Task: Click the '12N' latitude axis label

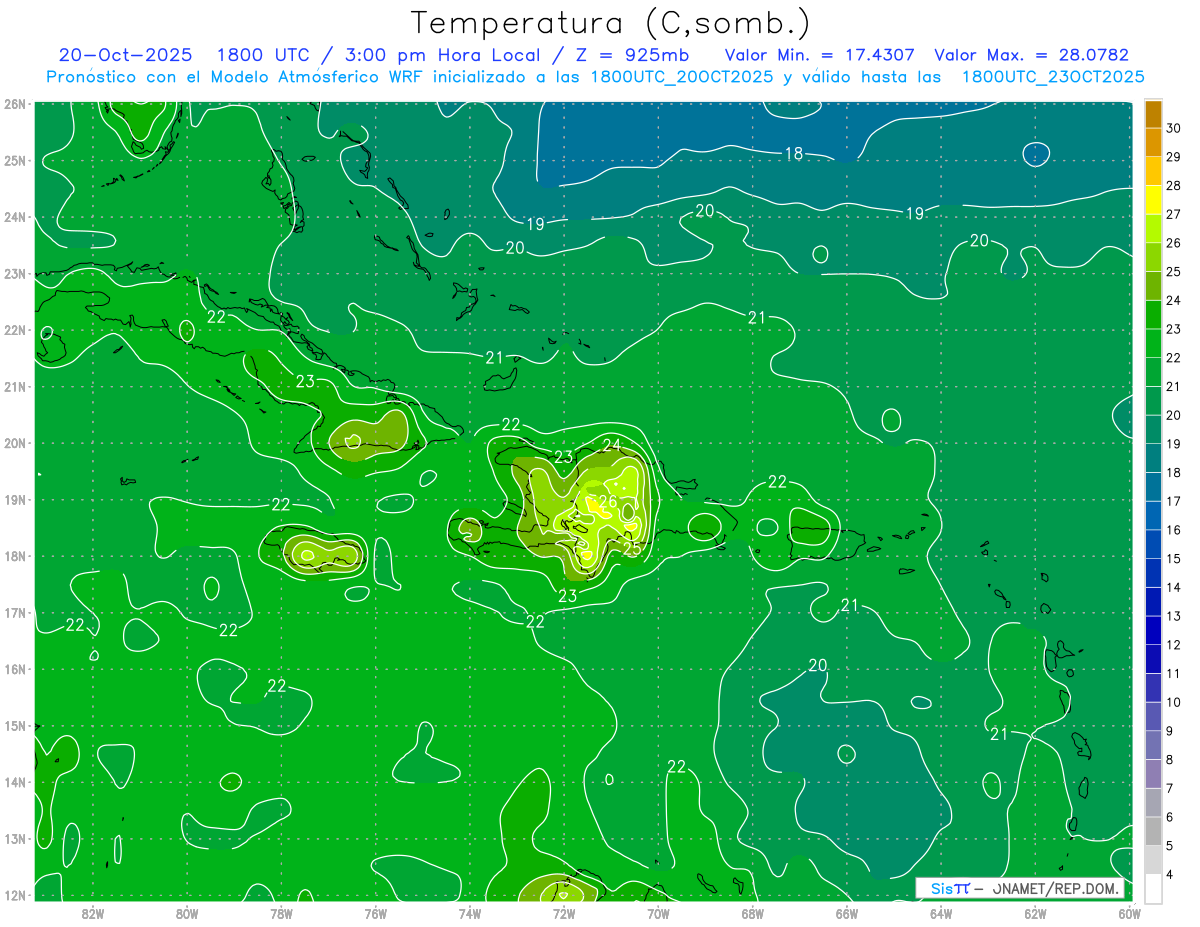Action: [15, 895]
